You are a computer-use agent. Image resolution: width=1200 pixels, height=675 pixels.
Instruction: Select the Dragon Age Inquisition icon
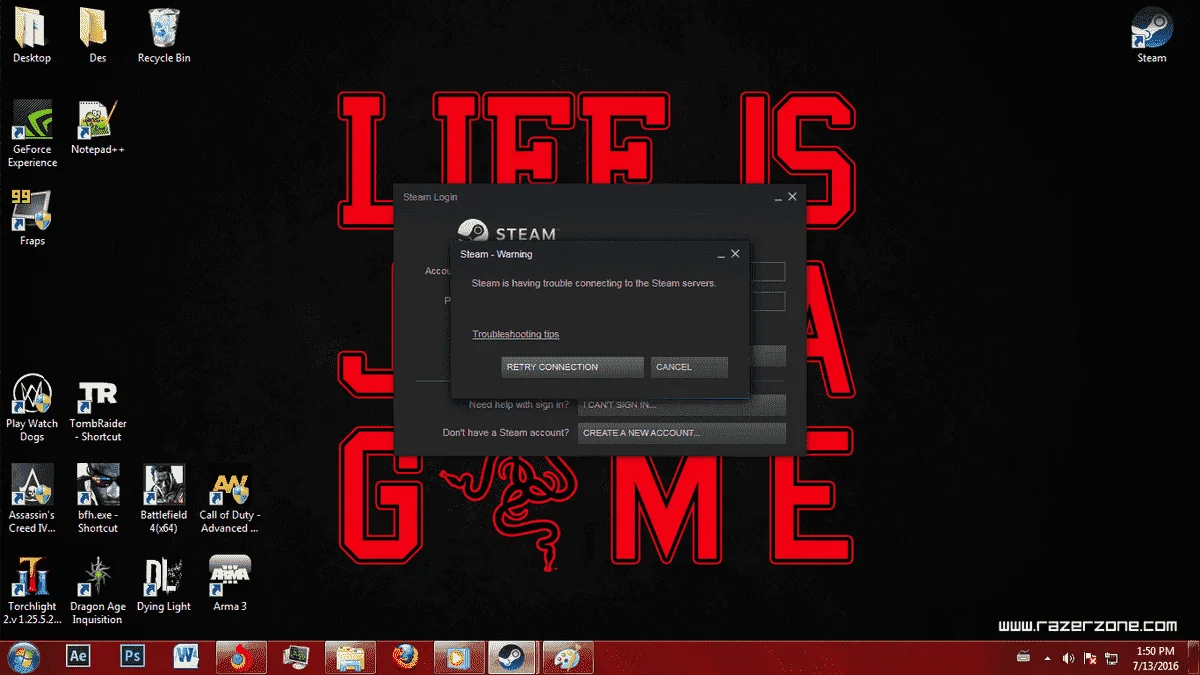(98, 590)
